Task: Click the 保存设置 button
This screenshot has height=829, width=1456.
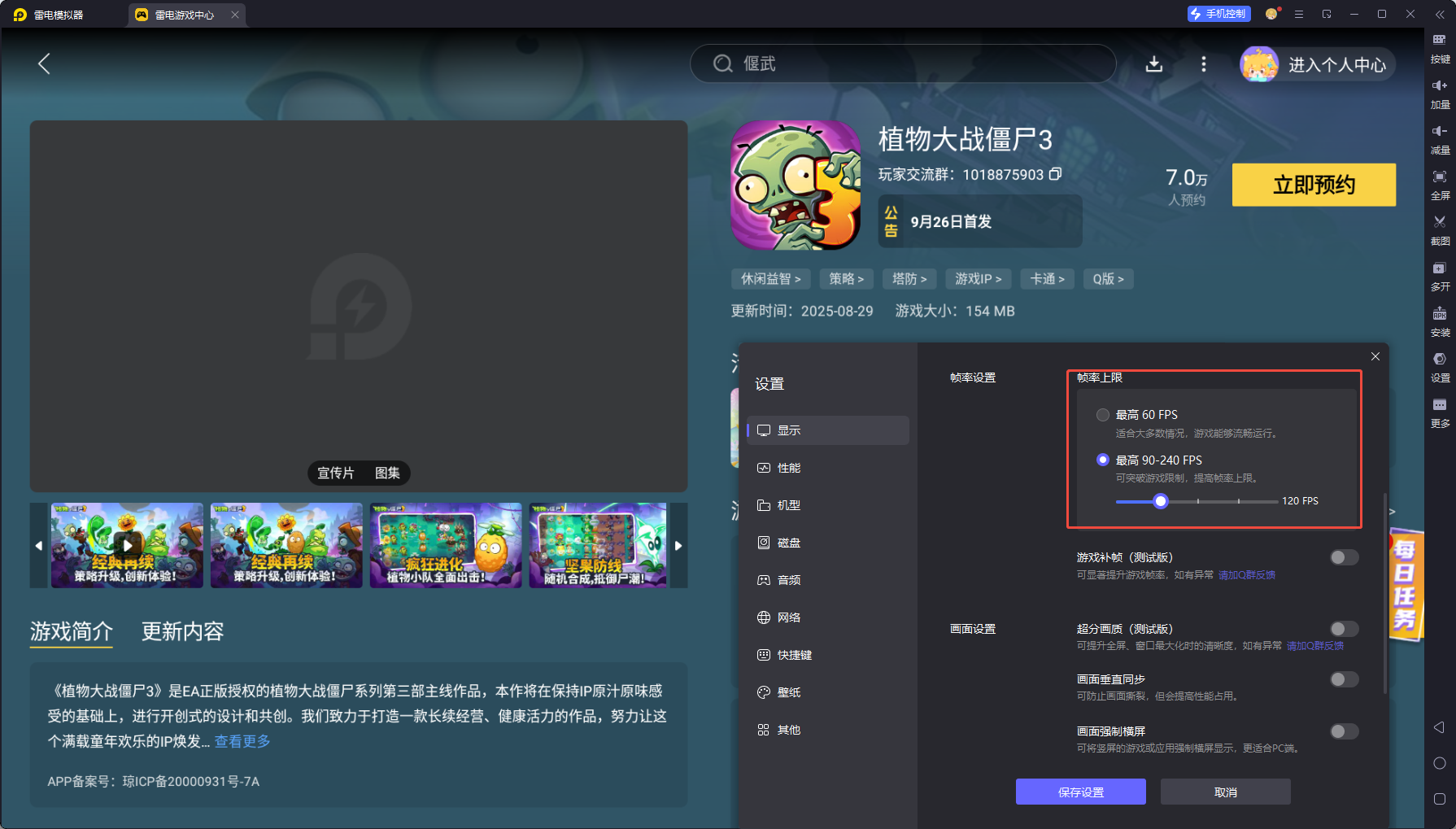Action: coord(1081,792)
